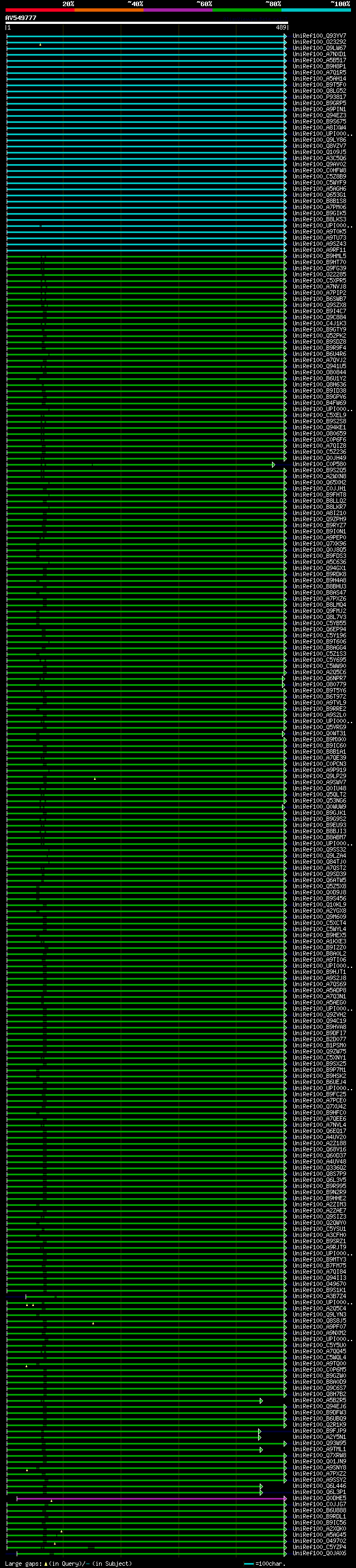Select hit UniRef100_Q9AV02
Viewport: 356px width, 1568px height.
click(319, 164)
